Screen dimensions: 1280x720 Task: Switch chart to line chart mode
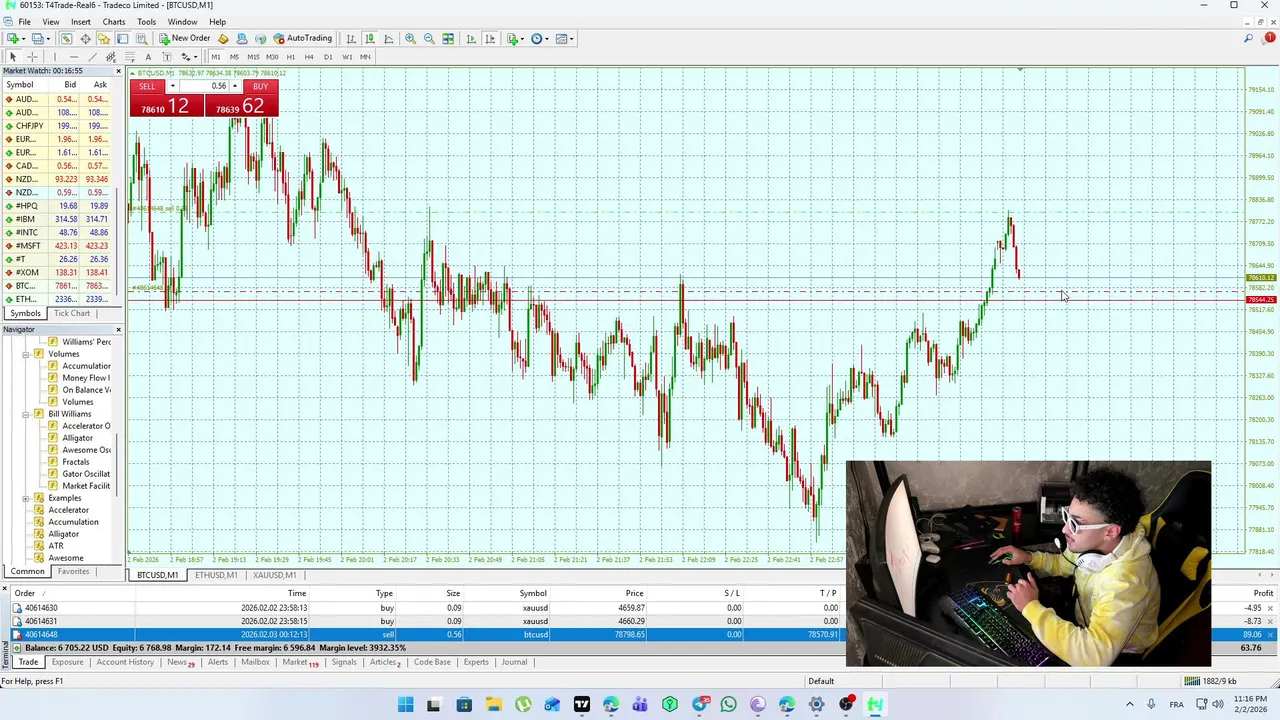pos(388,38)
